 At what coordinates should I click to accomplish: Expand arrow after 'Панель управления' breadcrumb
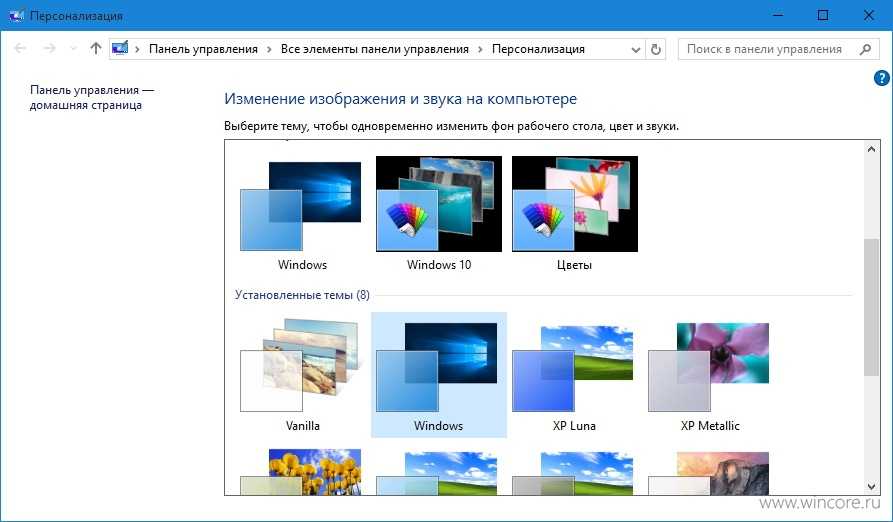pos(269,50)
